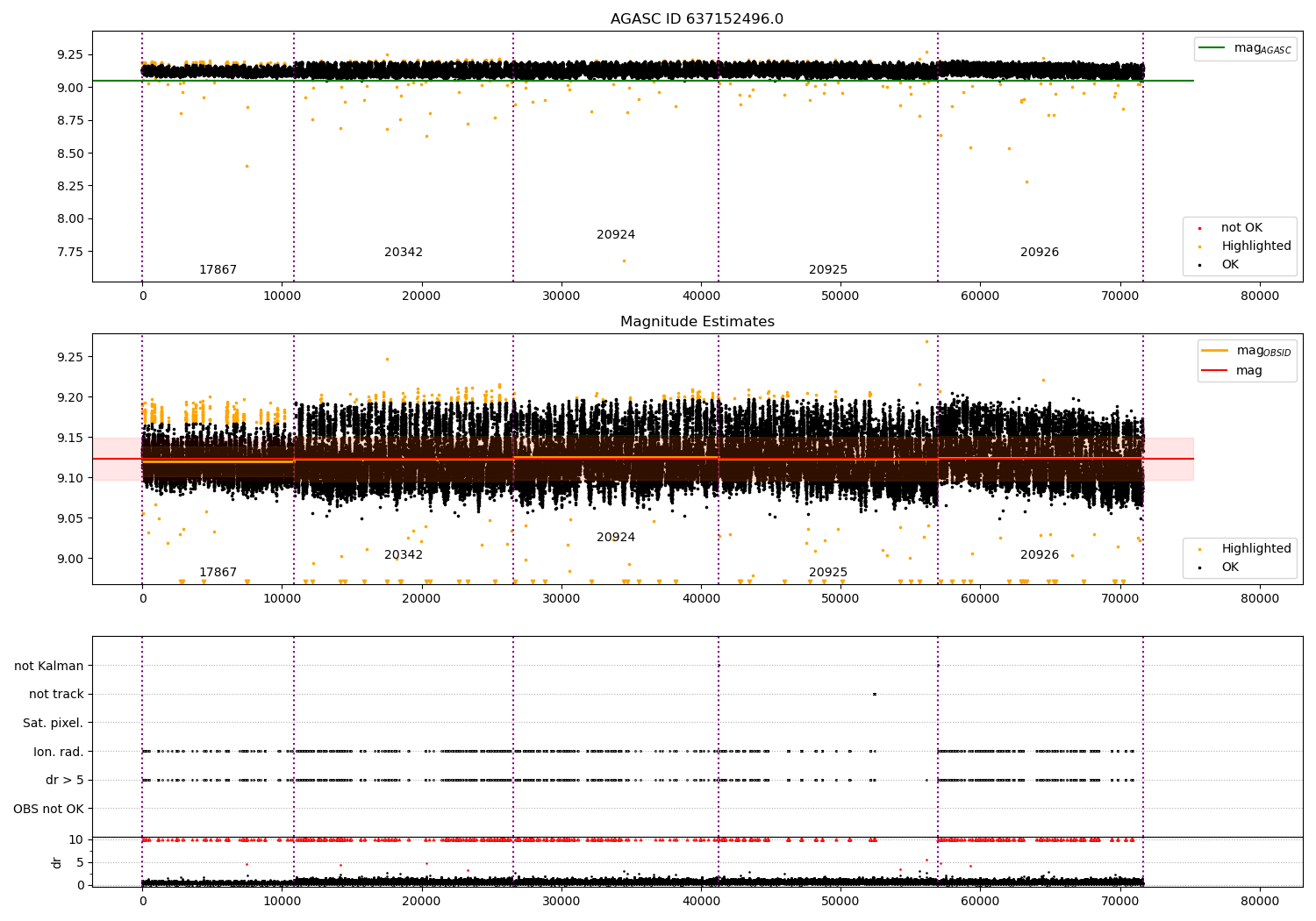Viewport: 1316px width, 921px height.
Task: Click the 'dr > 5' axis label
Action: pos(65,781)
